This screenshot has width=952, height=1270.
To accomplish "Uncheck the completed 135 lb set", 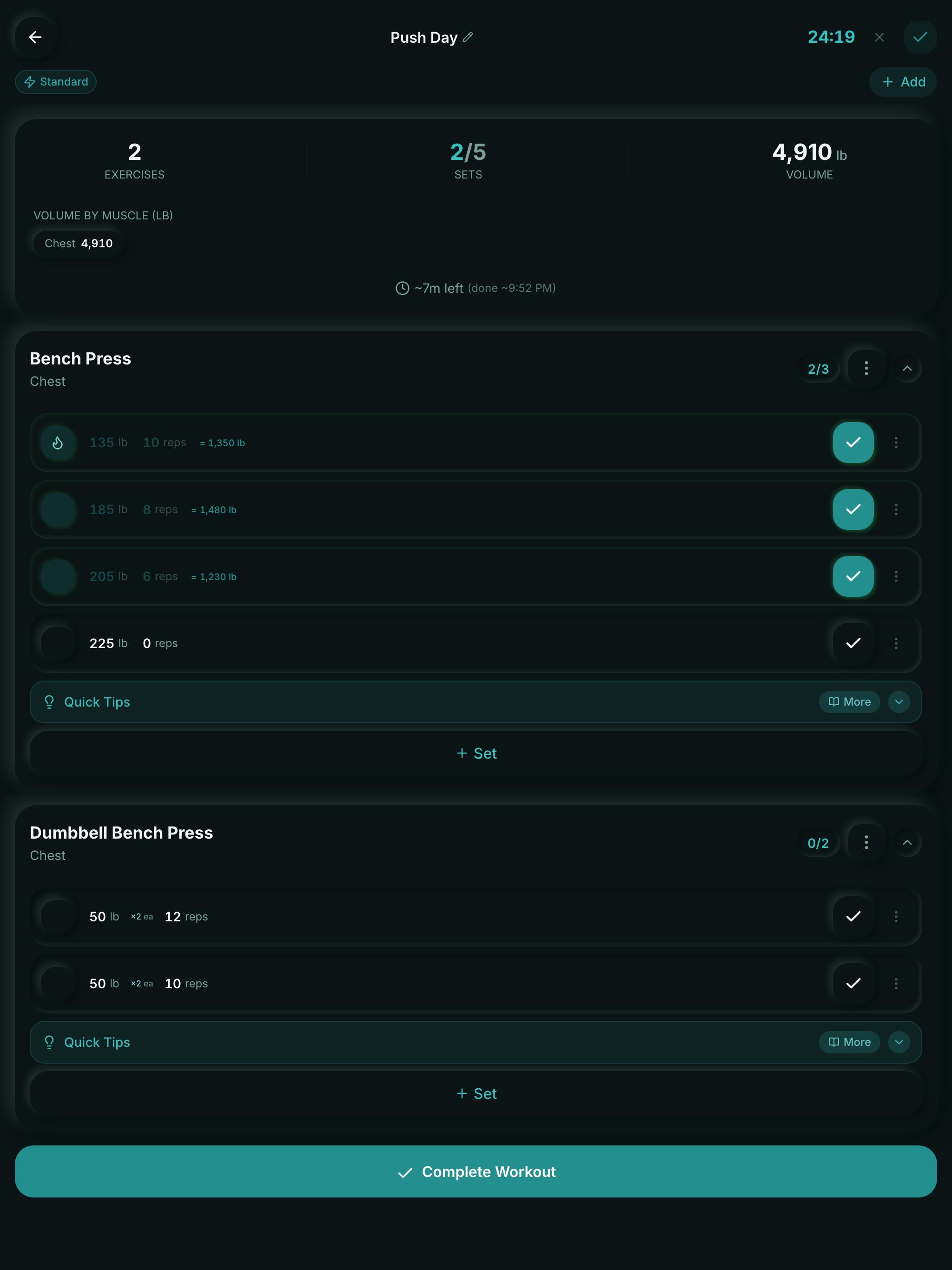I will [x=853, y=443].
